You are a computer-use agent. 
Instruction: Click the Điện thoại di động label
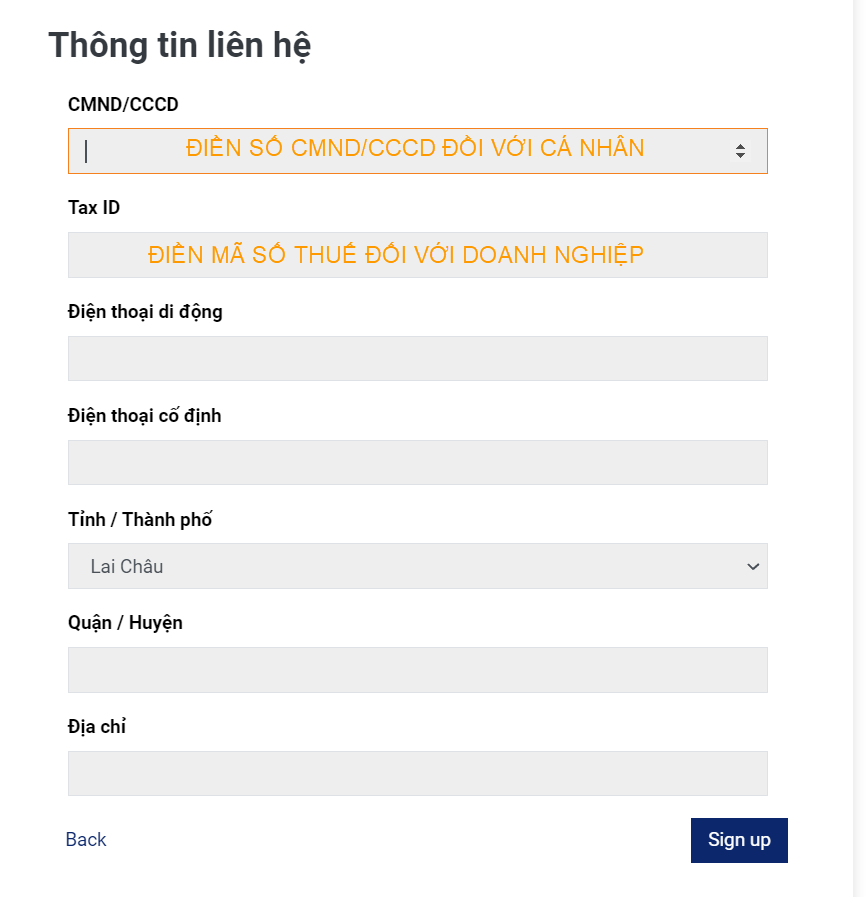pyautogui.click(x=145, y=312)
